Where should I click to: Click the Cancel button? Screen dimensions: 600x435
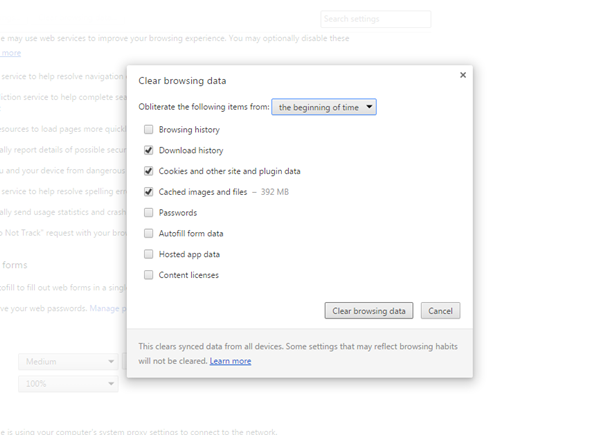440,311
